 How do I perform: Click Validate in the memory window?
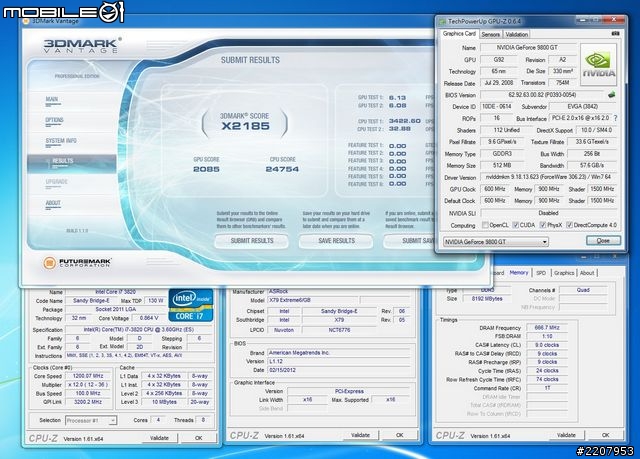click(x=566, y=435)
